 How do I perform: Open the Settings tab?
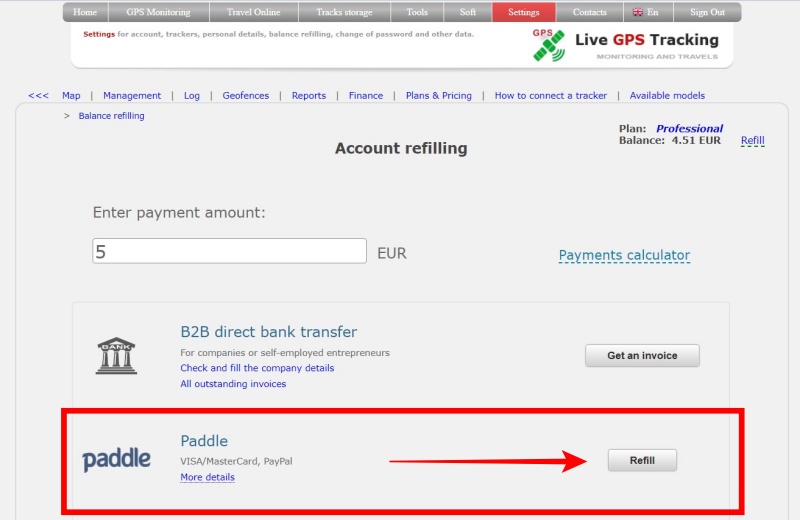523,12
